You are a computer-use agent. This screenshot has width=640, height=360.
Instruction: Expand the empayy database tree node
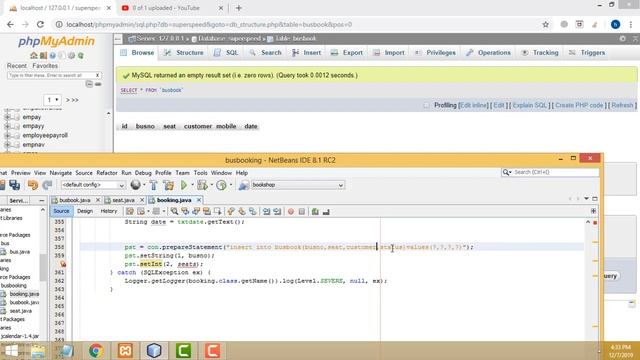tap(7, 126)
